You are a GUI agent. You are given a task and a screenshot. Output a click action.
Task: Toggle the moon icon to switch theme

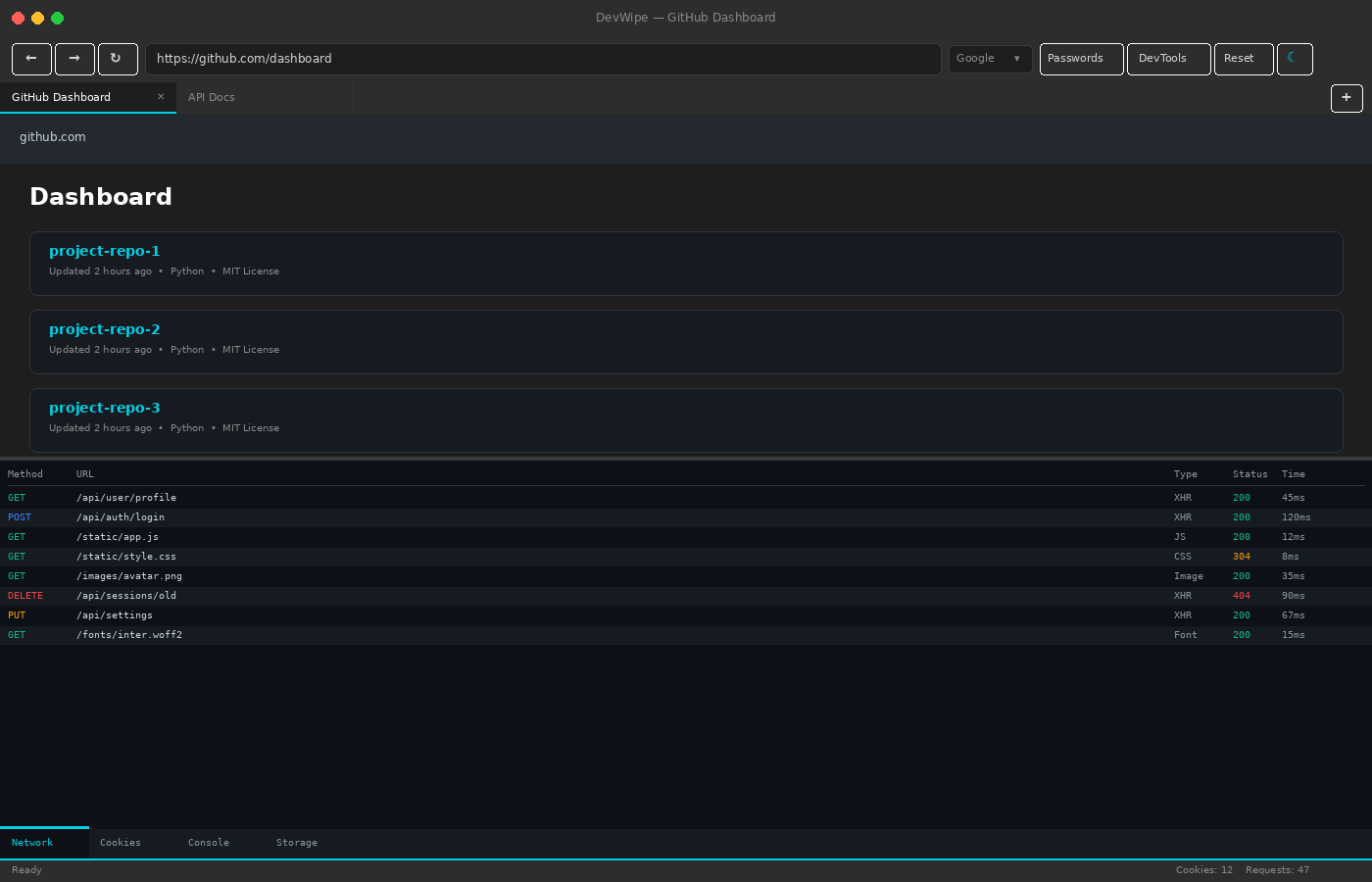pos(1295,59)
